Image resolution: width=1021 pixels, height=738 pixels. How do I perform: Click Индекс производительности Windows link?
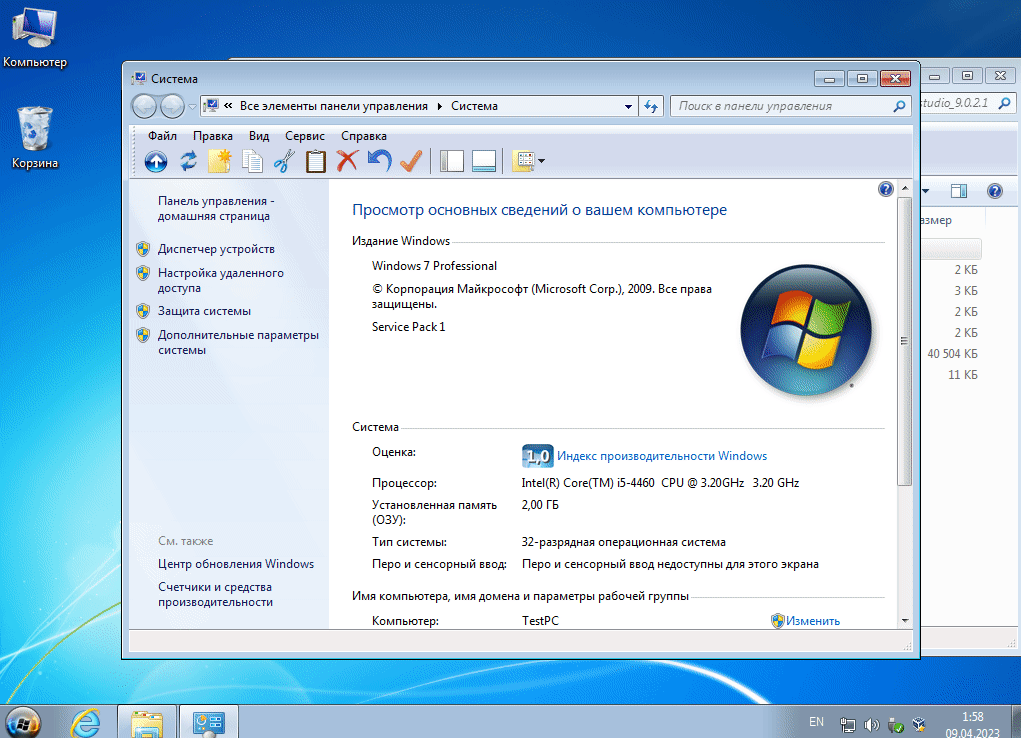point(662,456)
